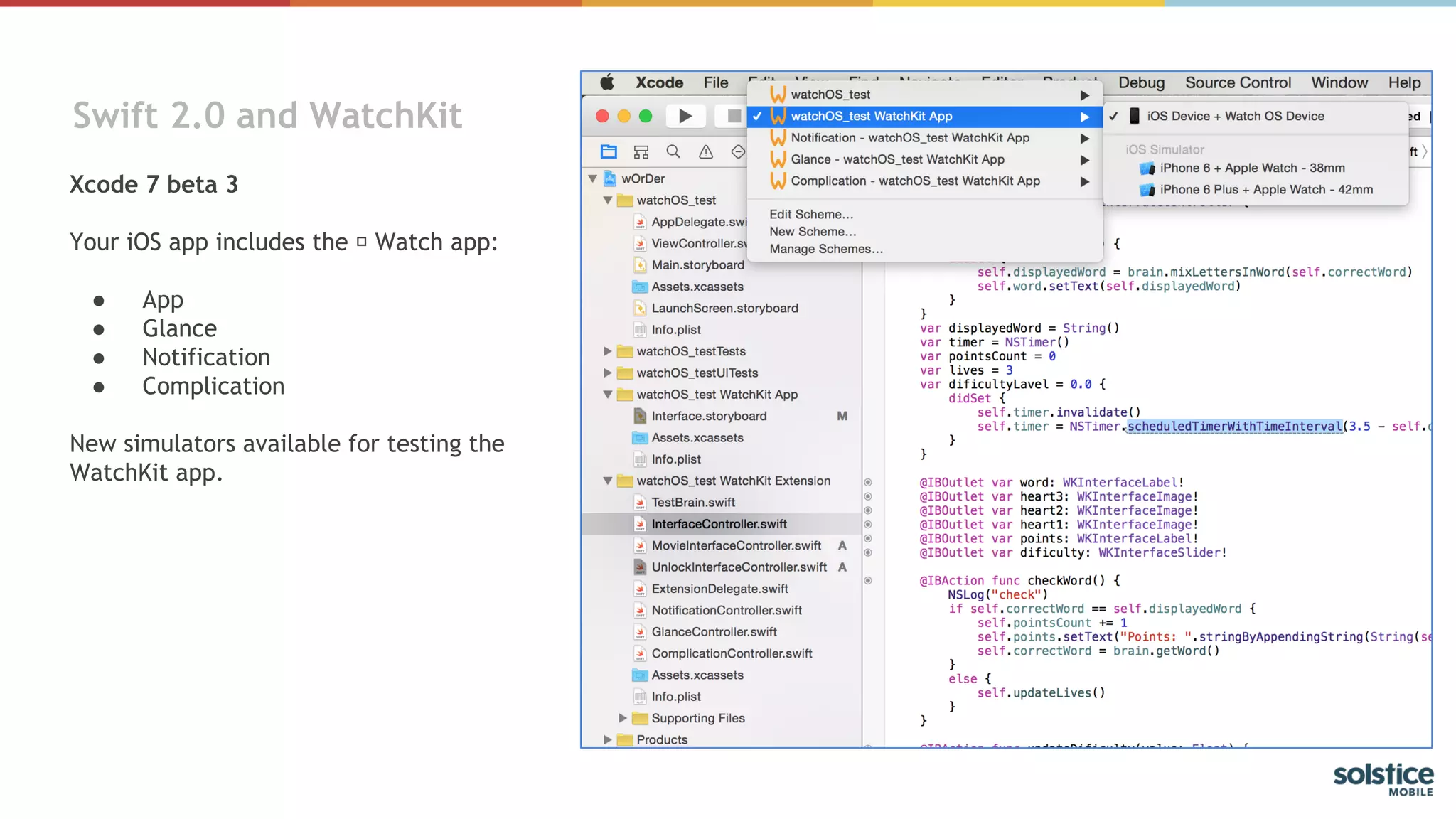Open the Issue navigator warning icon
1456x819 pixels.
[706, 151]
